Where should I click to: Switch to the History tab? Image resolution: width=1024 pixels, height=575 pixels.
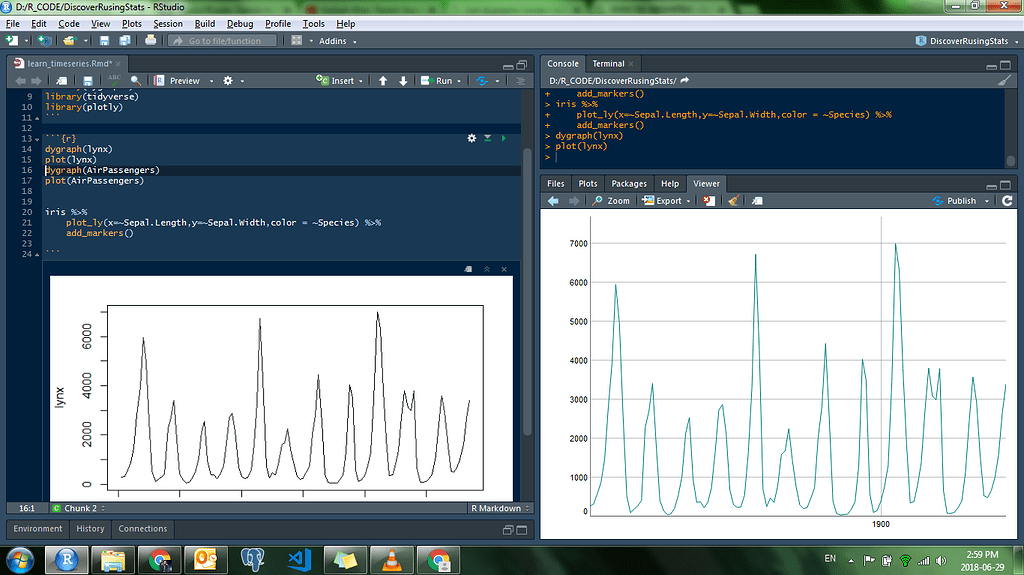(90, 529)
